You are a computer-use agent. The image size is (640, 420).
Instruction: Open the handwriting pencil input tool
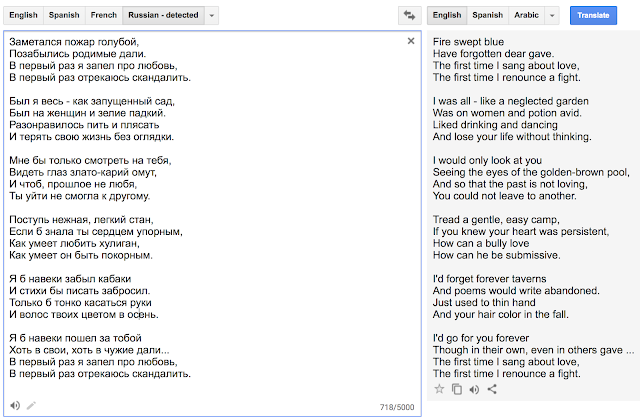pyautogui.click(x=31, y=405)
